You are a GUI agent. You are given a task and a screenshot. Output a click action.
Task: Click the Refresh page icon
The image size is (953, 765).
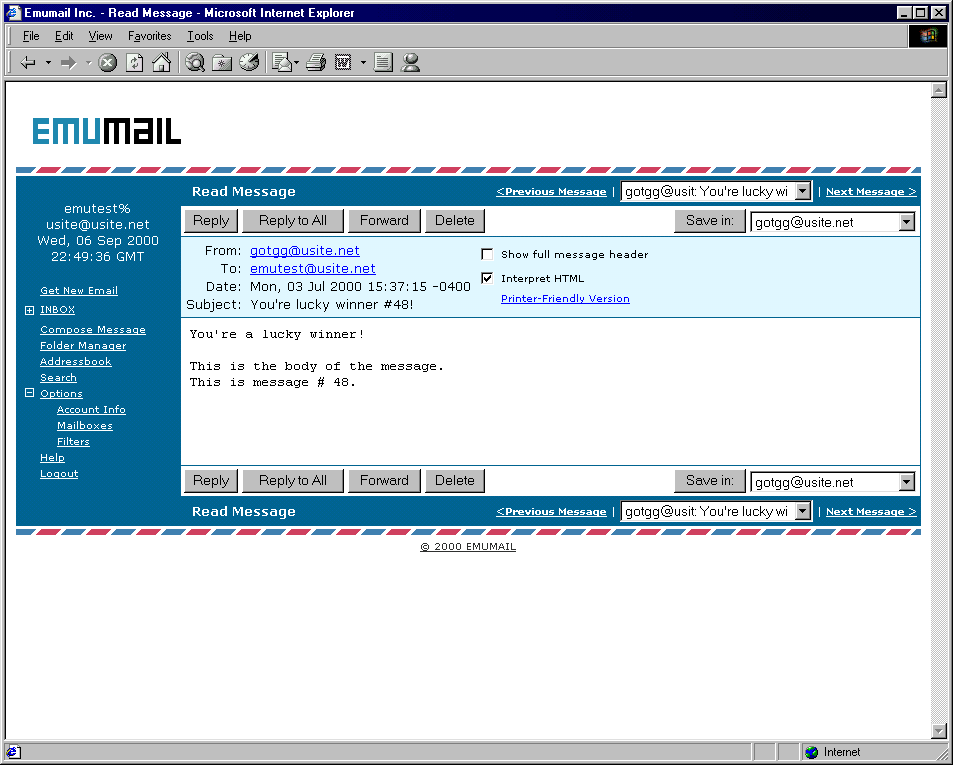click(x=134, y=63)
